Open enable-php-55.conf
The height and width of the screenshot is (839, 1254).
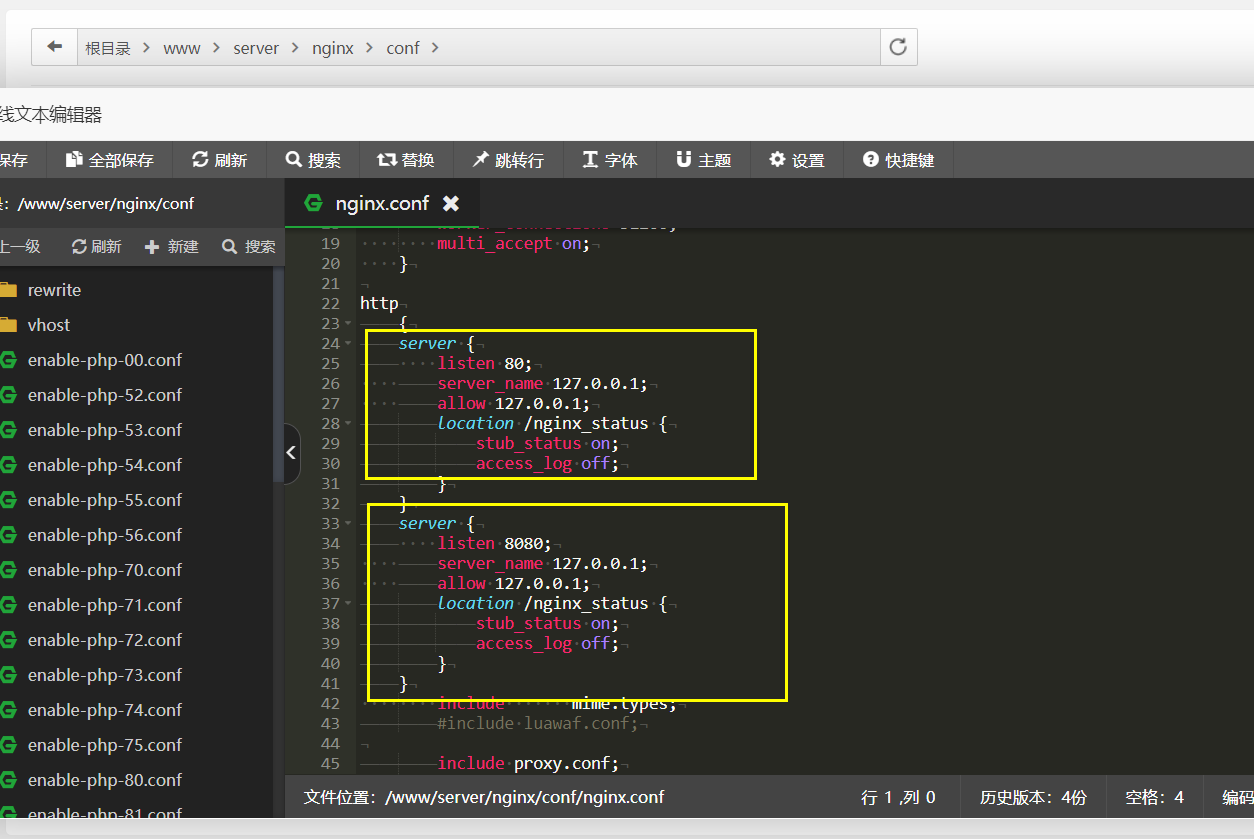pos(105,500)
